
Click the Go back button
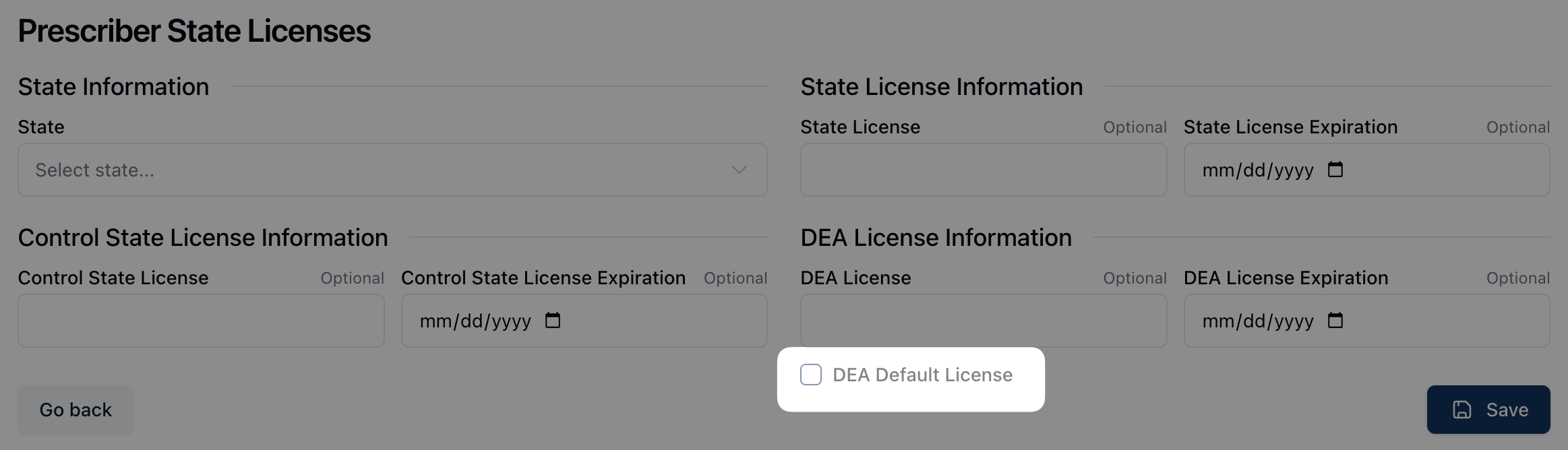[76, 410]
